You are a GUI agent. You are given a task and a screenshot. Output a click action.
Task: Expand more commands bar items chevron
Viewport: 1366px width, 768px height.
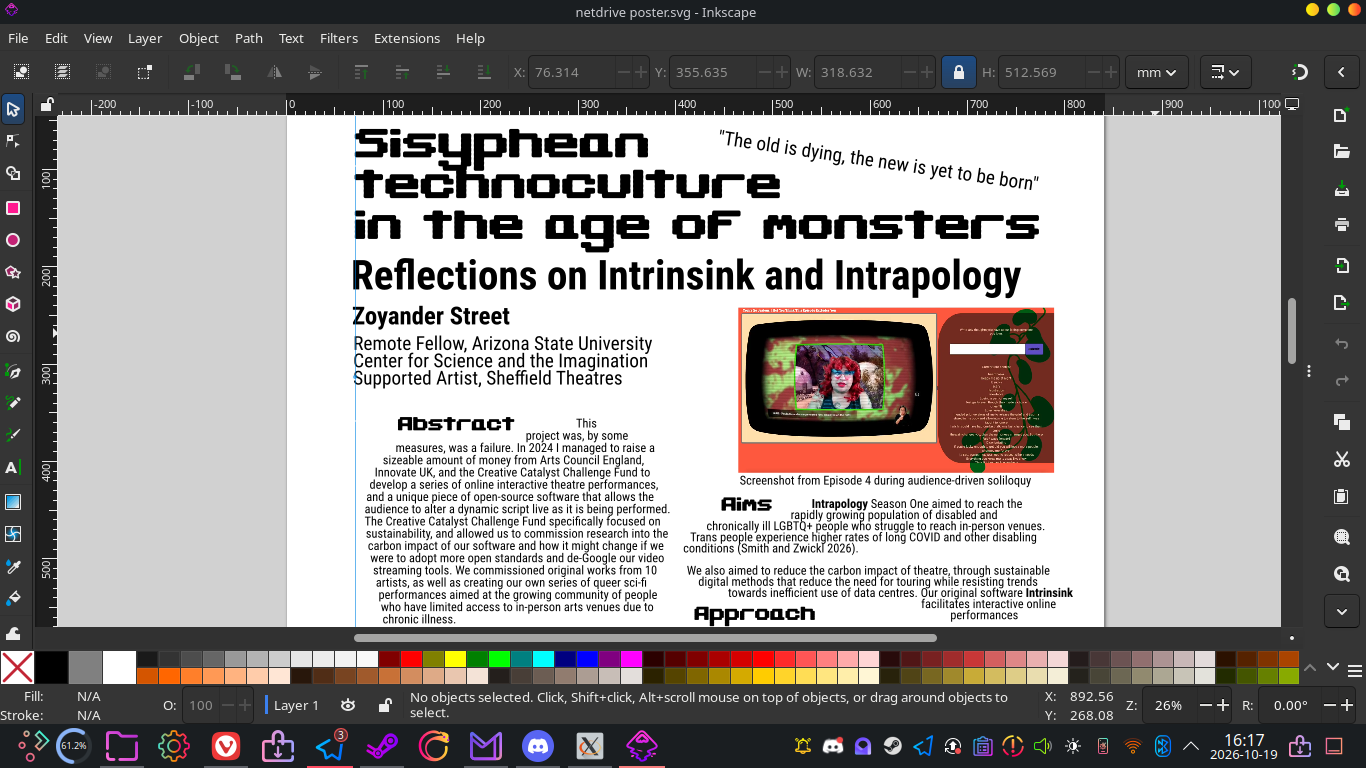point(1341,609)
